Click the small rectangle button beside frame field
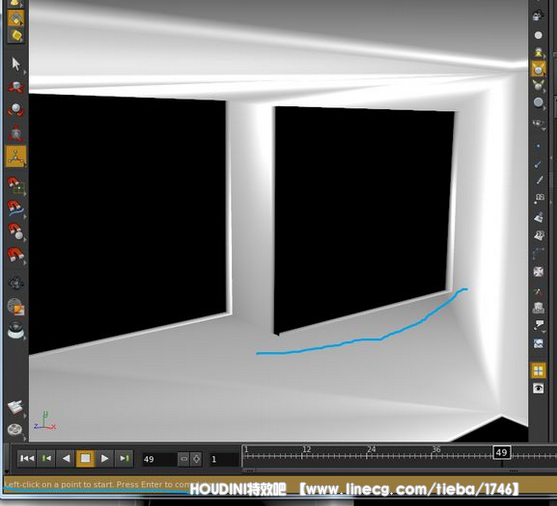Viewport: 557px width, 506px height. [183, 459]
